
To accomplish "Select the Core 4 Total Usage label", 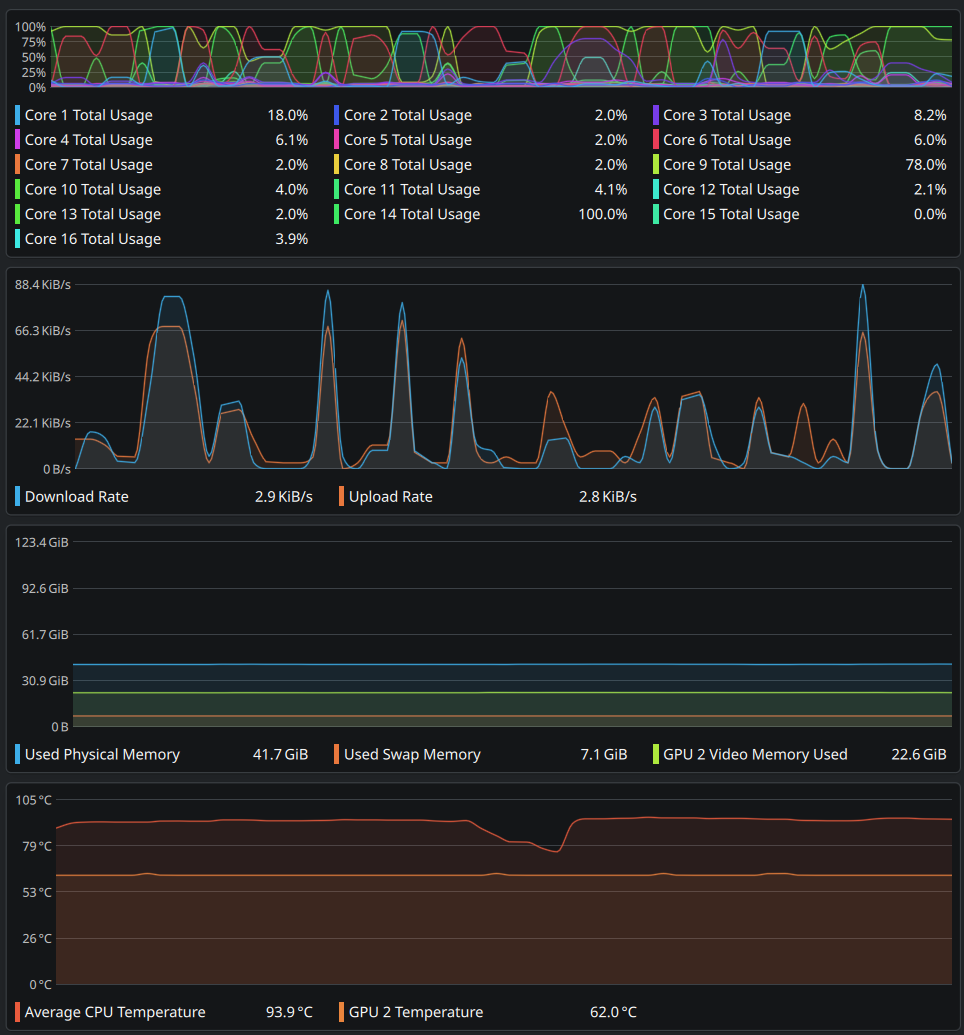I will coord(88,140).
